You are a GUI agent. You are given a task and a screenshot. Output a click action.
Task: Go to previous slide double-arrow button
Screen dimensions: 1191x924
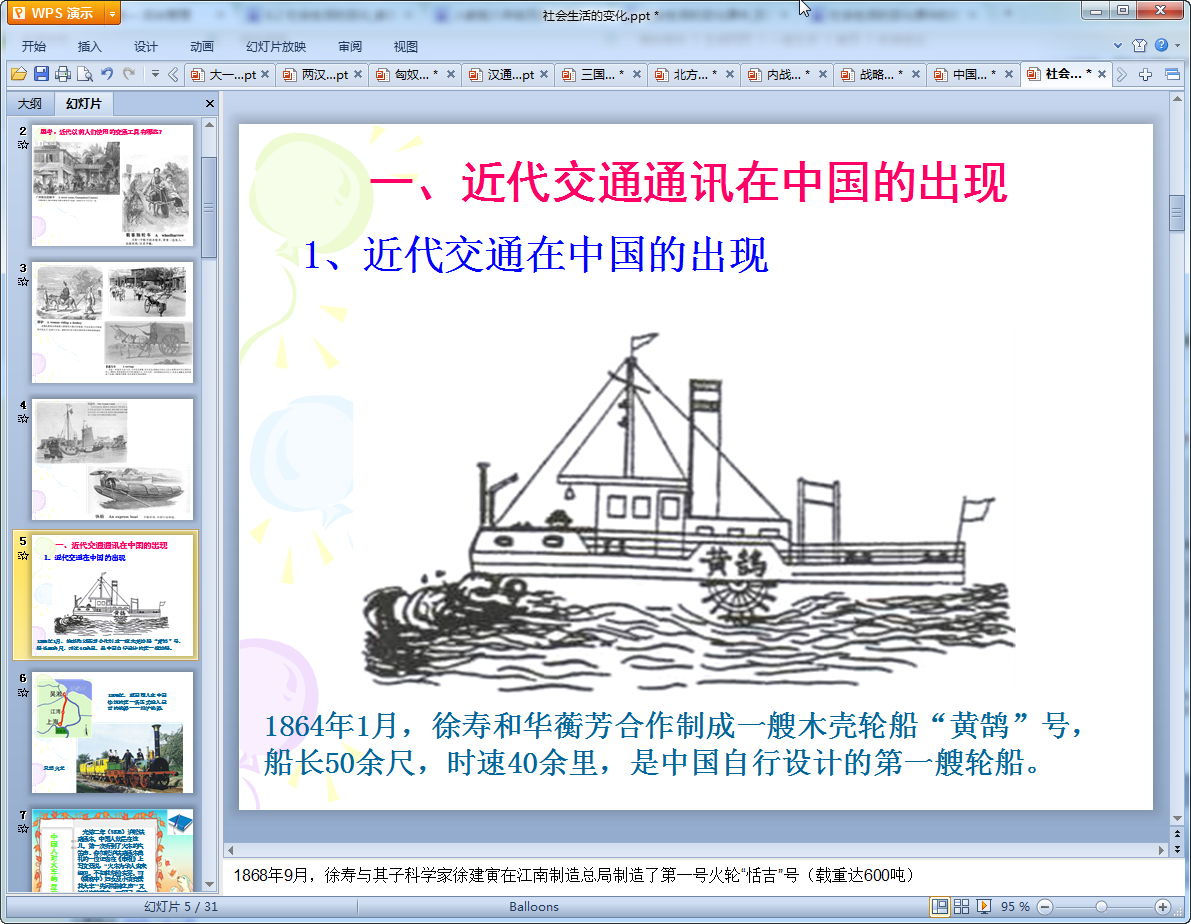[1177, 834]
